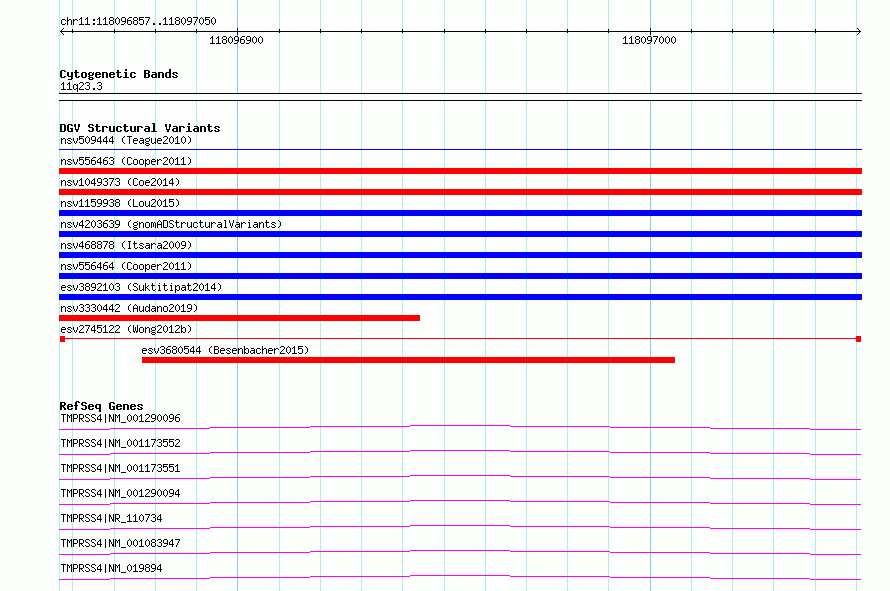This screenshot has height=591, width=890.
Task: Click the red bar under esv3680544
Action: (408, 360)
